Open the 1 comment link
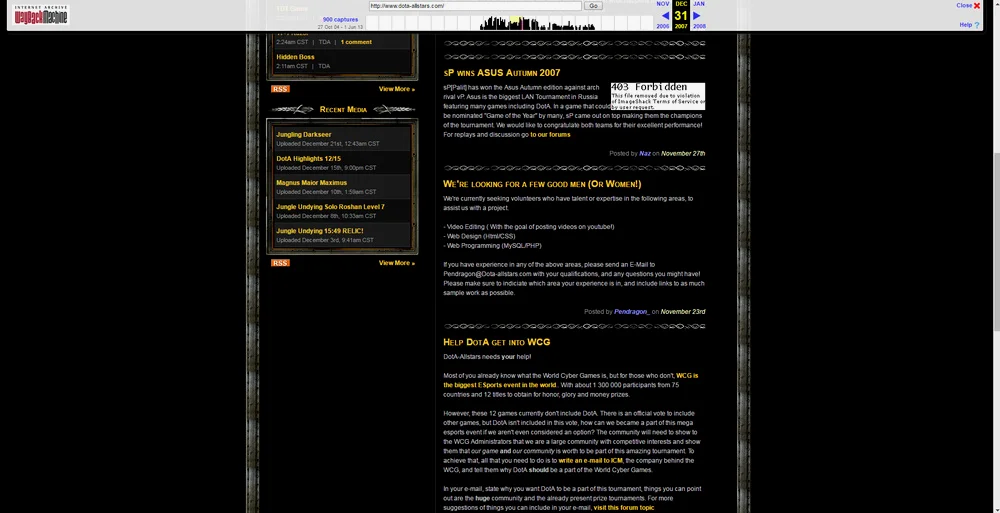This screenshot has width=1000, height=513. pos(356,42)
